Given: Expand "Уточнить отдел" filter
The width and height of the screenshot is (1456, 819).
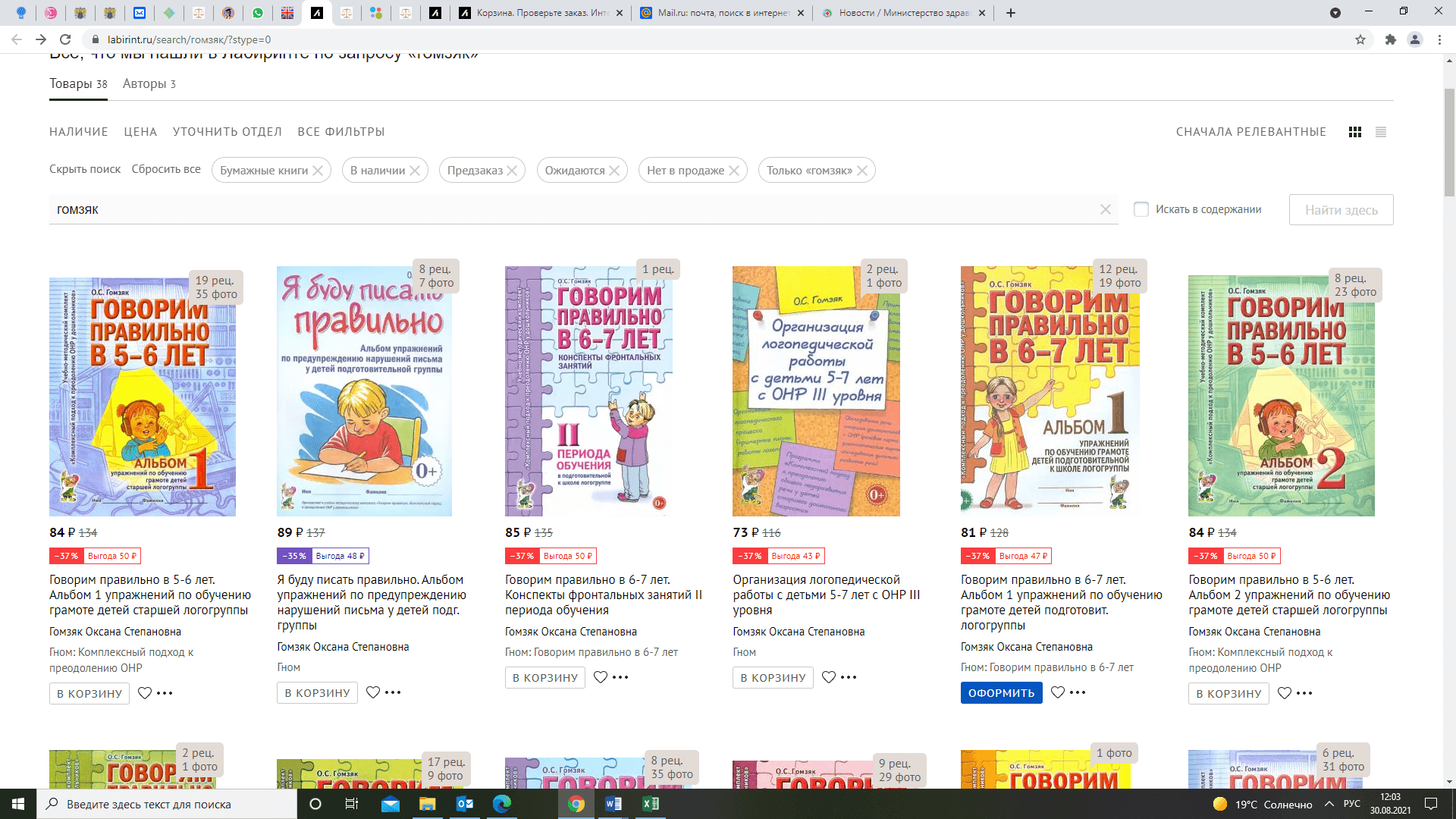Looking at the screenshot, I should point(227,132).
